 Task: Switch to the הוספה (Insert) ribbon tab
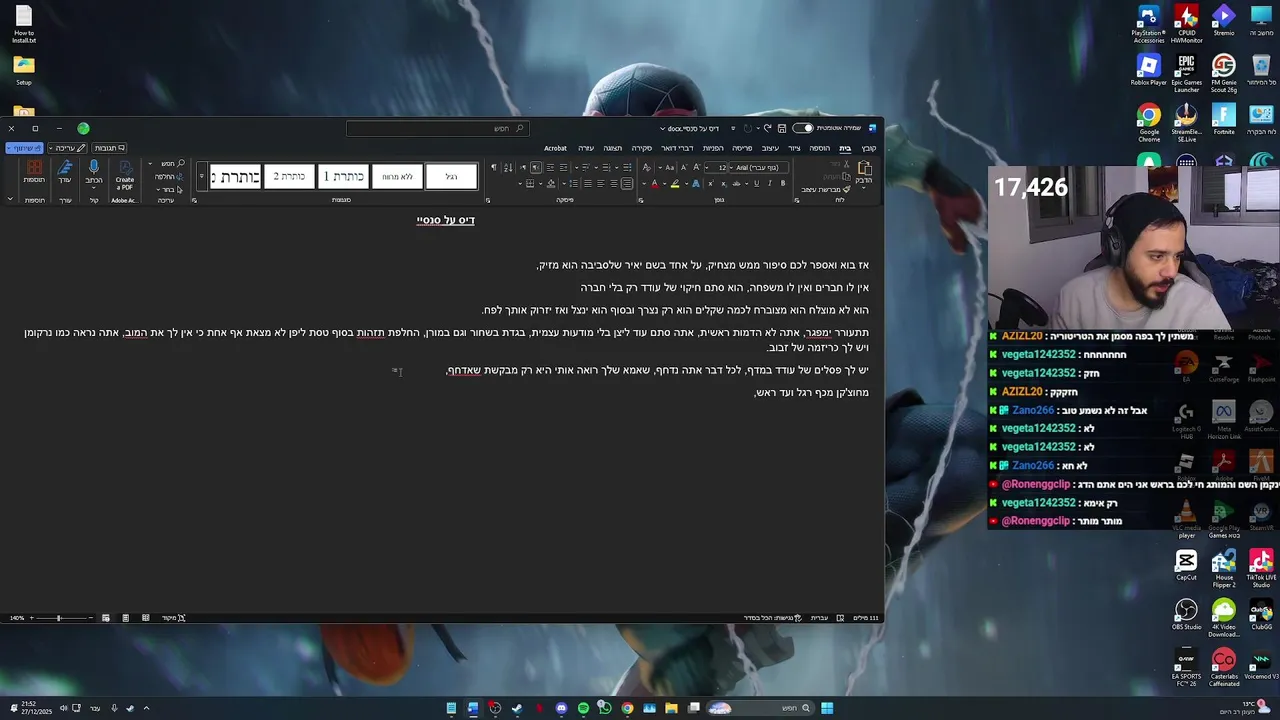(819, 148)
